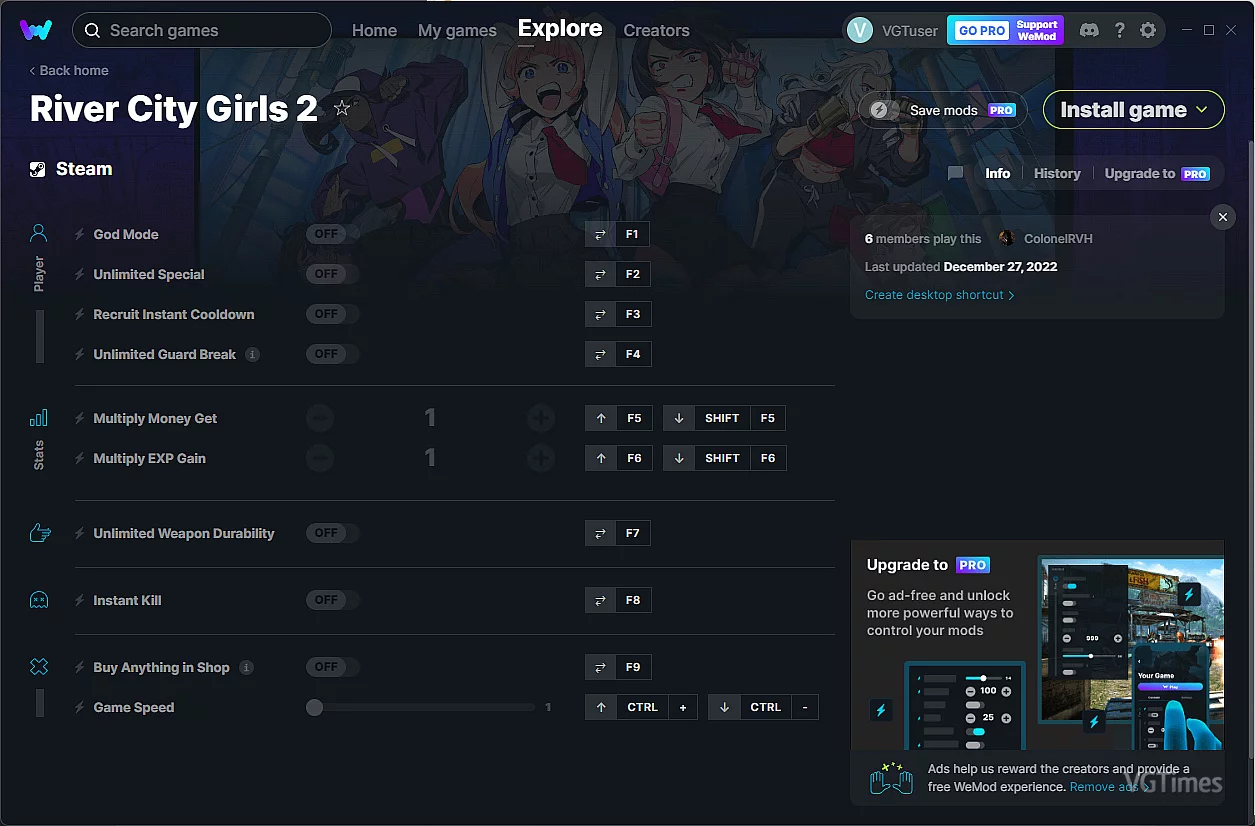The height and width of the screenshot is (826, 1255).
Task: Click the VGTuser avatar icon
Action: (860, 30)
